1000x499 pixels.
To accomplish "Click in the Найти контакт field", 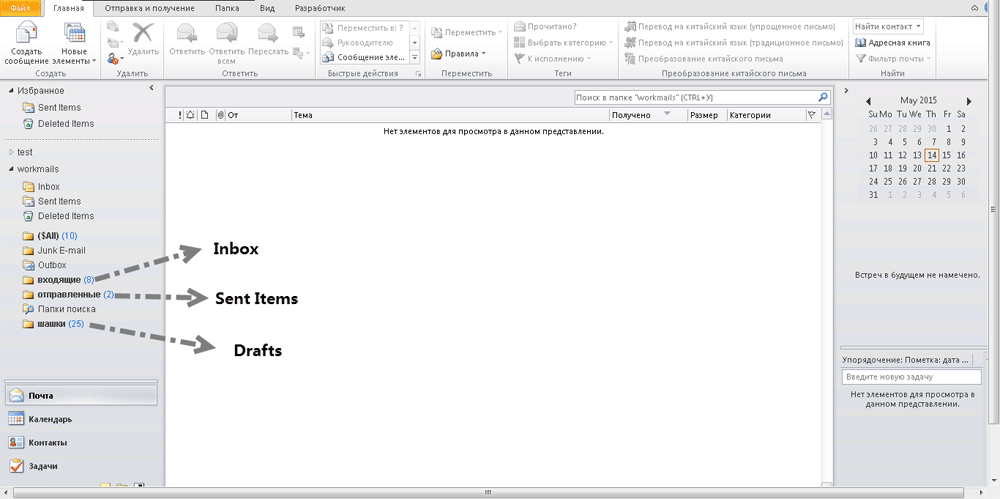I will pyautogui.click(x=888, y=26).
